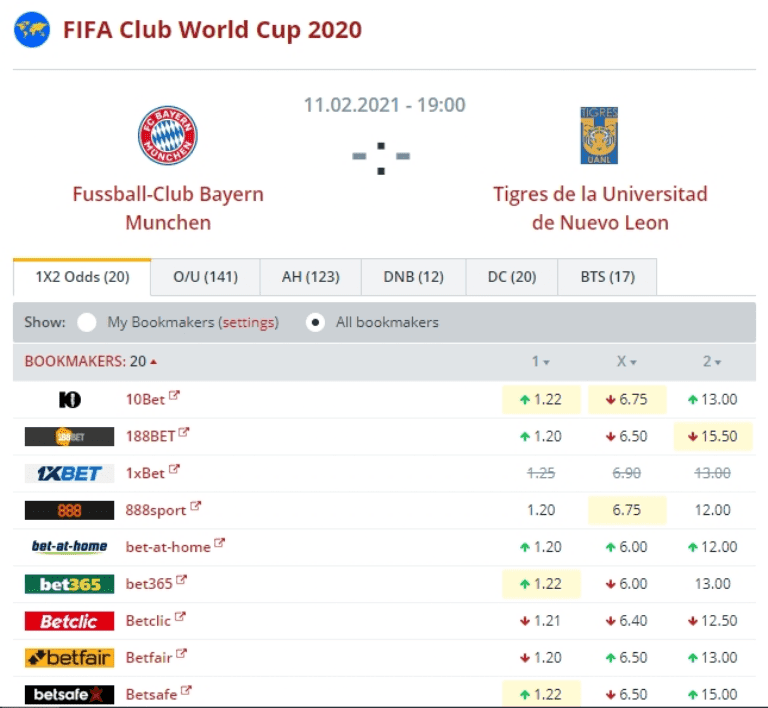This screenshot has width=768, height=708.
Task: Click the Betclic red logo
Action: [69, 621]
